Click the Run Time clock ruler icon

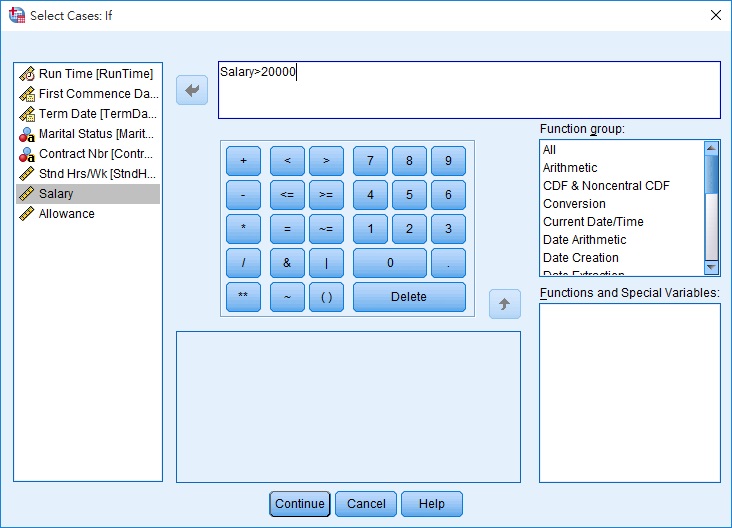click(x=27, y=74)
